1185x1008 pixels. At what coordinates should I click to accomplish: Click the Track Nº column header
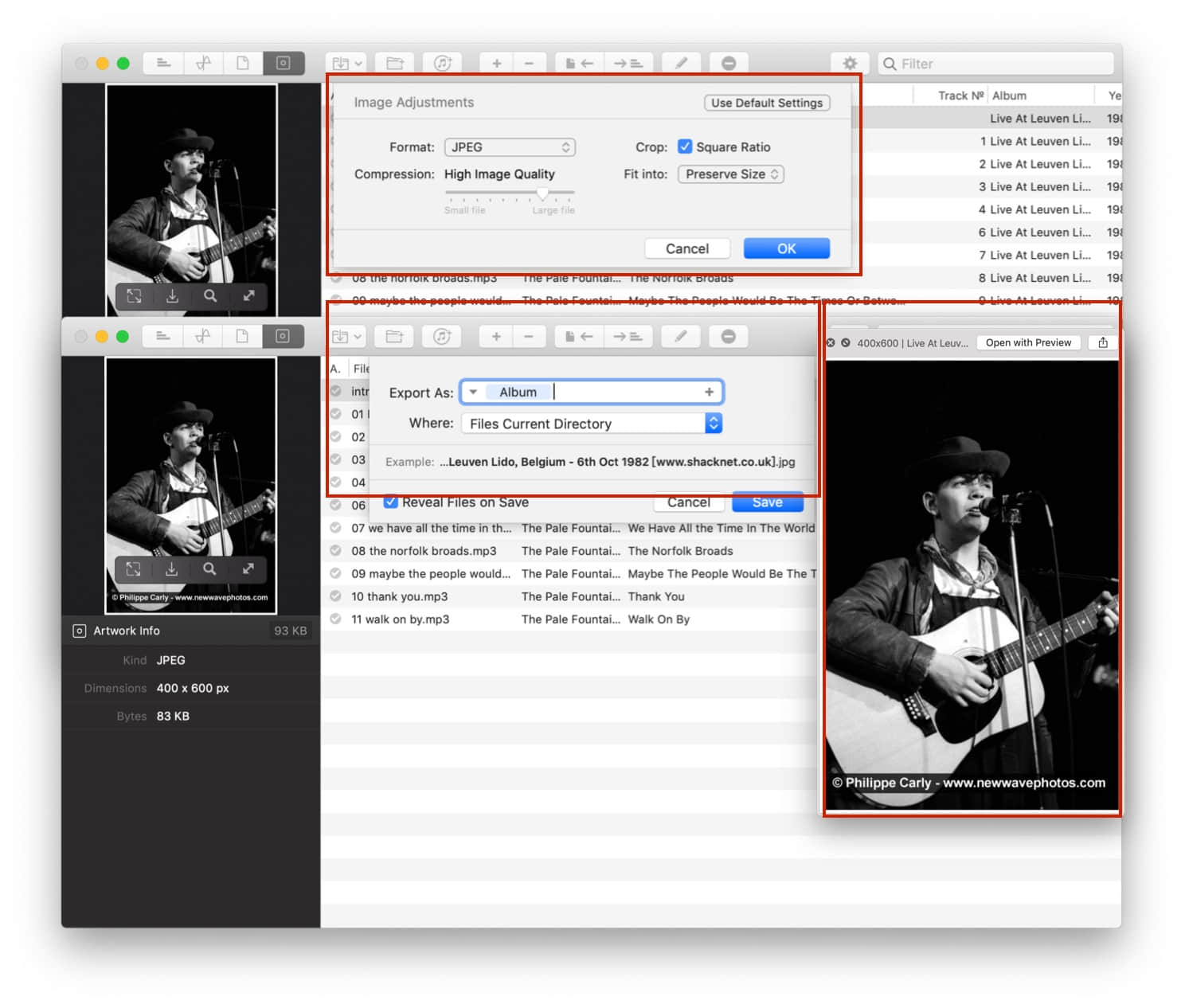click(960, 96)
